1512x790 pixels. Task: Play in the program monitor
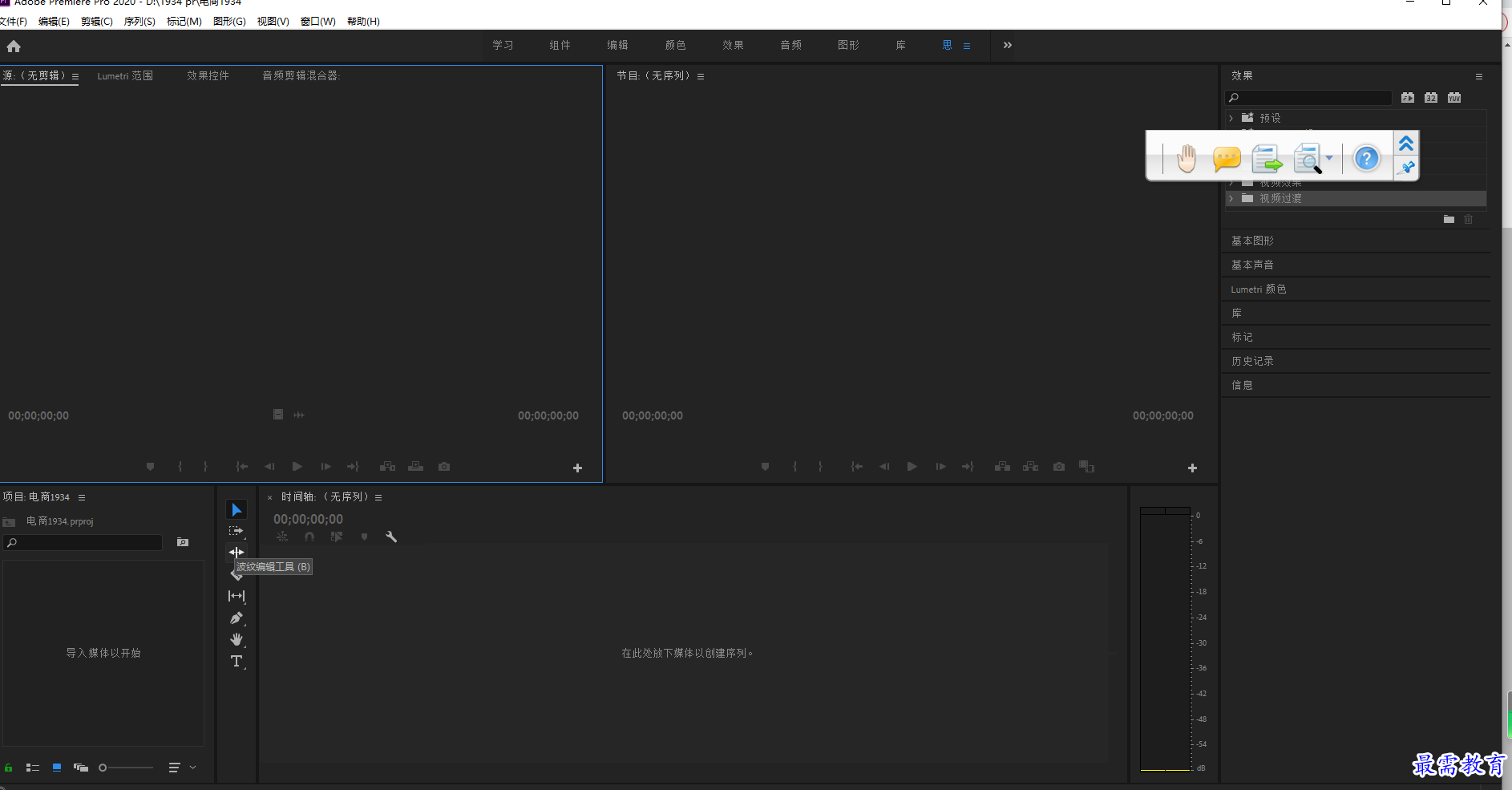(x=912, y=467)
